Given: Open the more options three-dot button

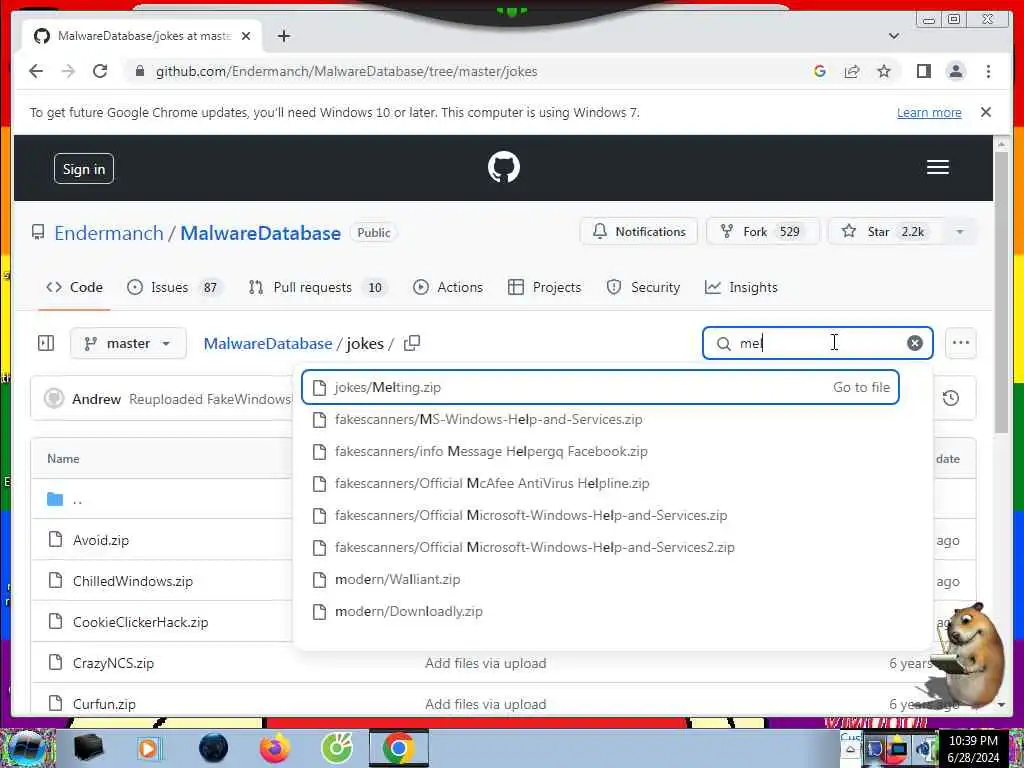Looking at the screenshot, I should point(960,343).
